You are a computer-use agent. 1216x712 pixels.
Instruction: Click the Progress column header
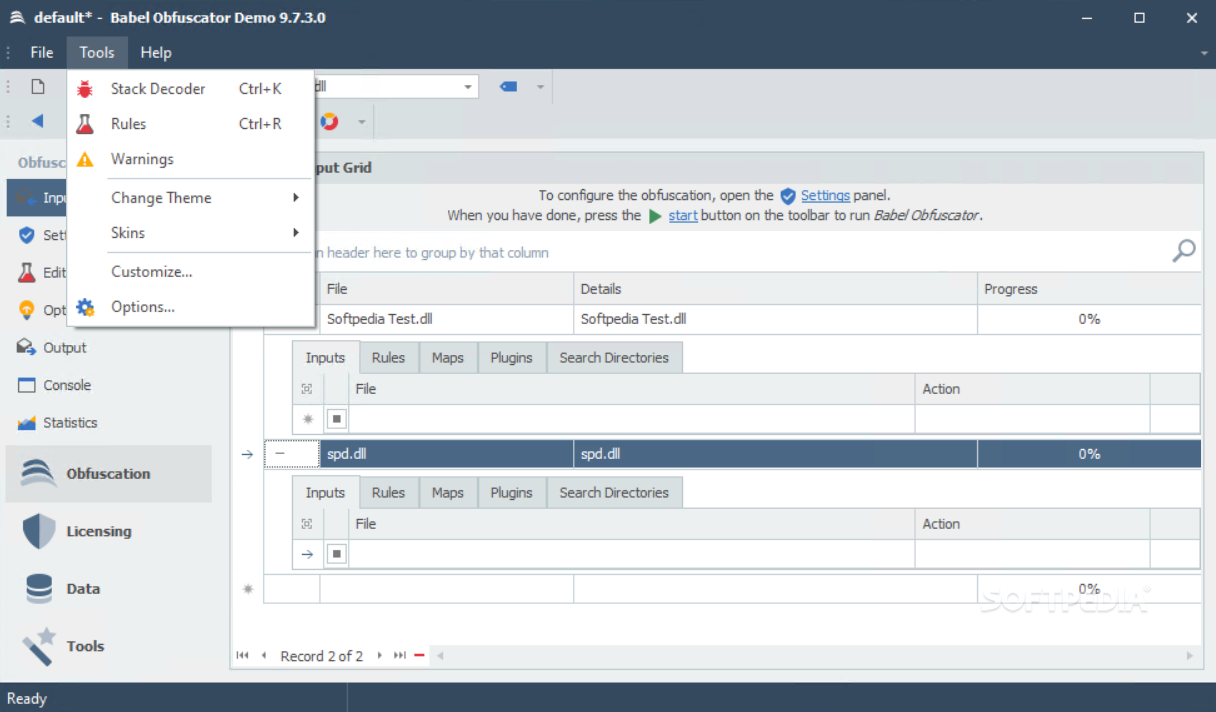[x=1089, y=289]
